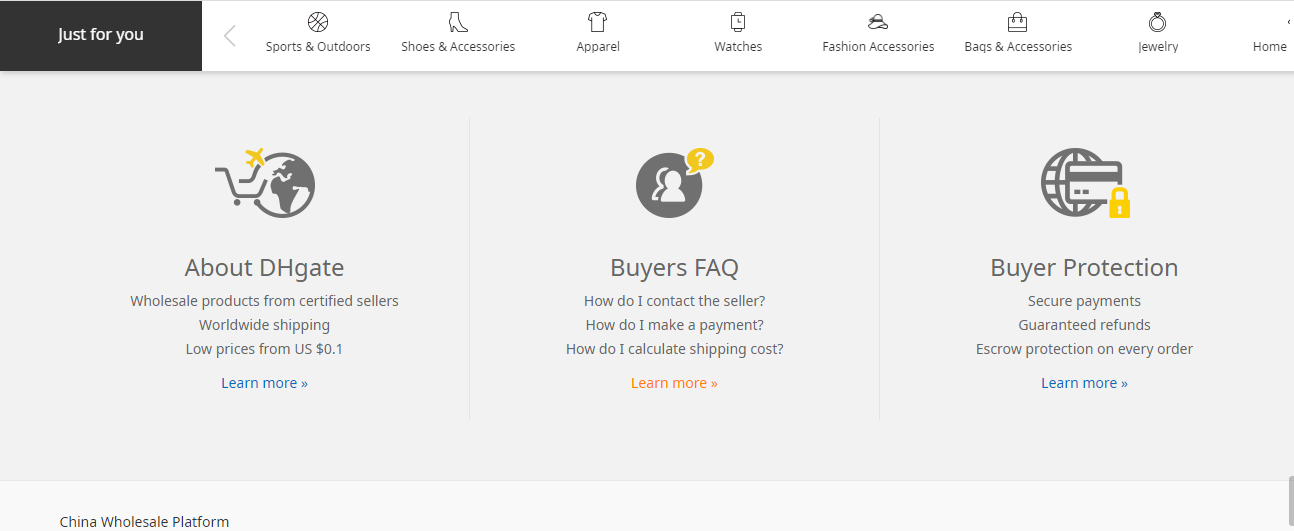
Task: Click 'How do I make a payment?'
Action: tap(674, 325)
